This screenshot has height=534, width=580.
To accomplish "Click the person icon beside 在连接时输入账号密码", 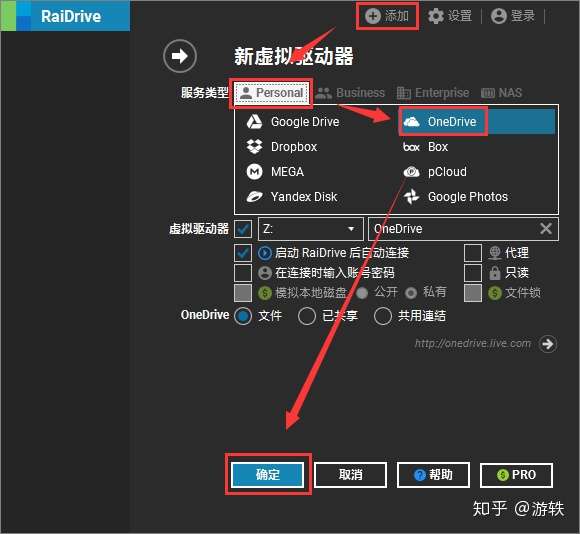I will click(265, 273).
